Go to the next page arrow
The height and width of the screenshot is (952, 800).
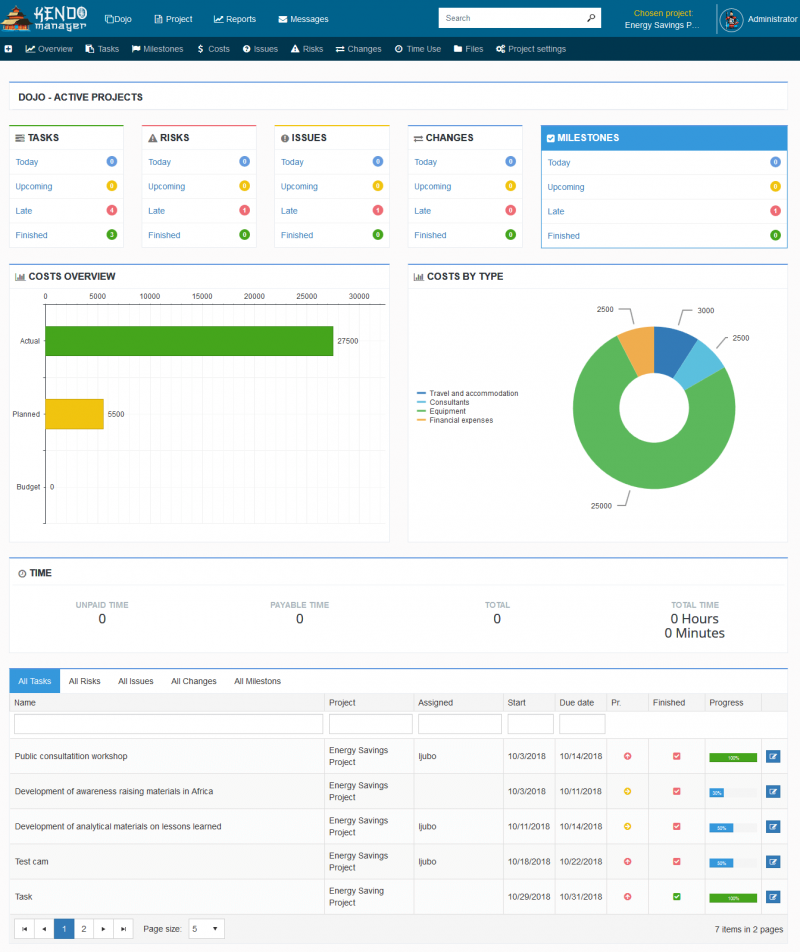[x=103, y=929]
